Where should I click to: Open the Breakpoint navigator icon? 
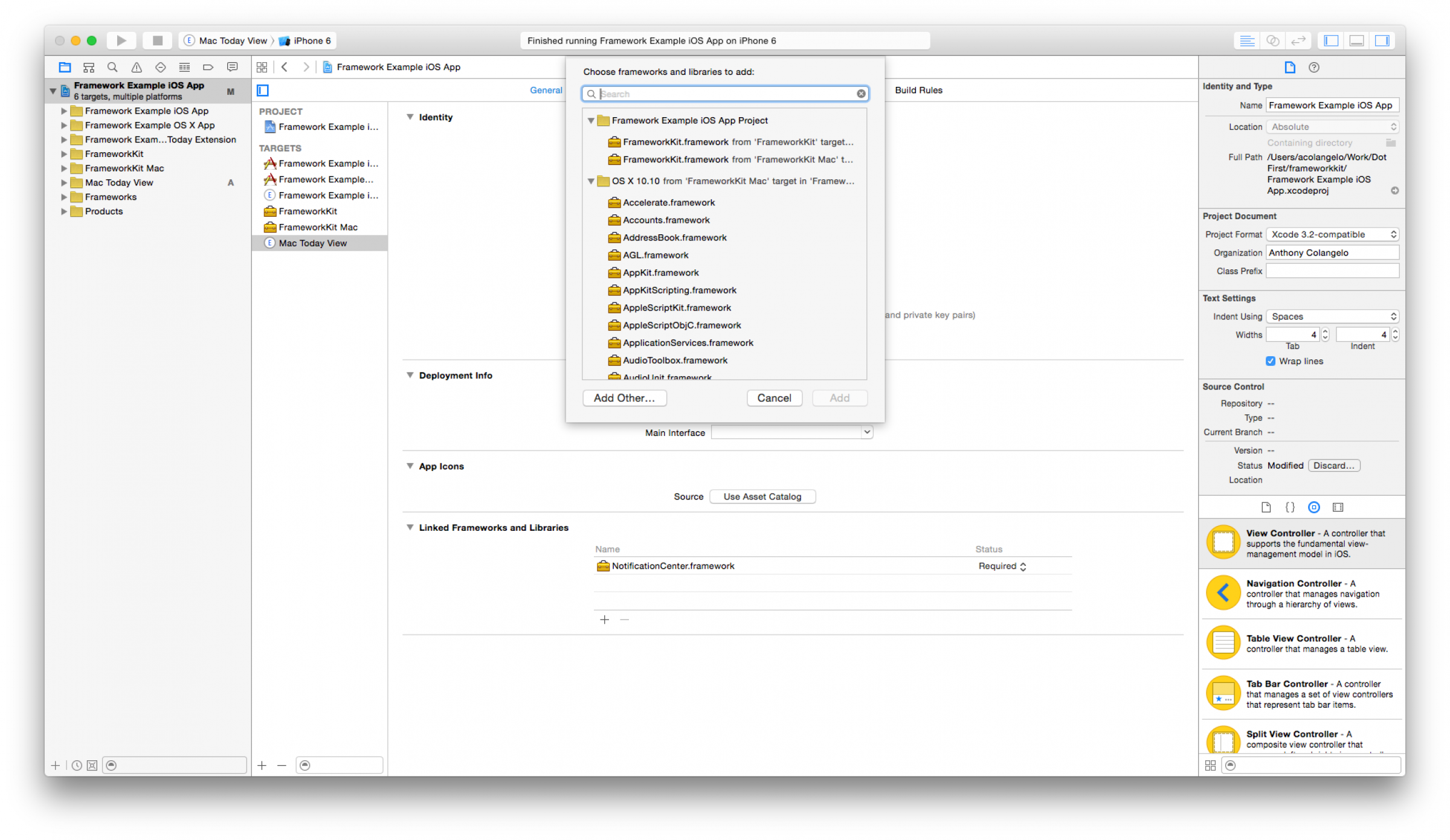click(x=208, y=67)
